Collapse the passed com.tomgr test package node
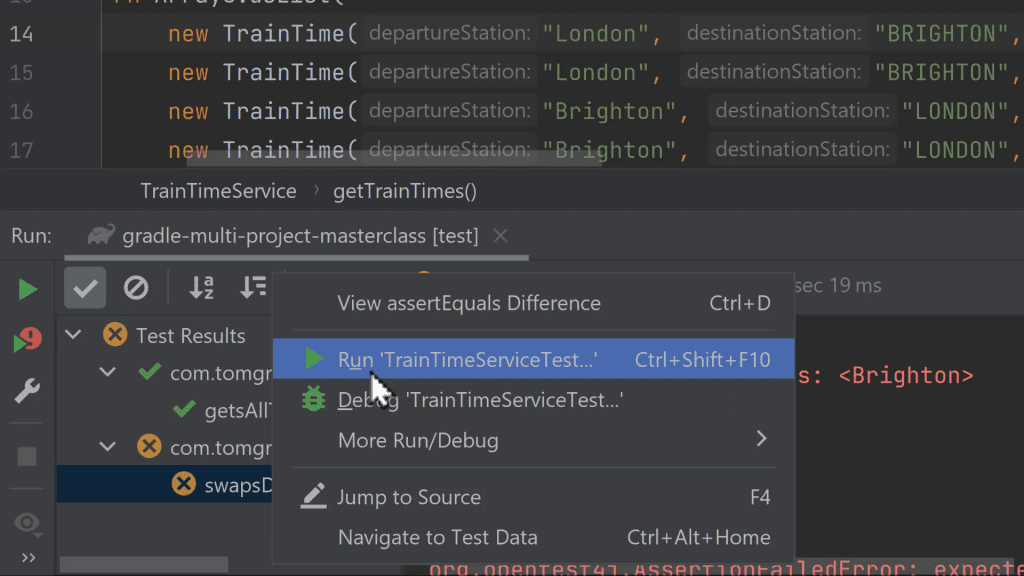This screenshot has height=576, width=1024. coord(108,373)
